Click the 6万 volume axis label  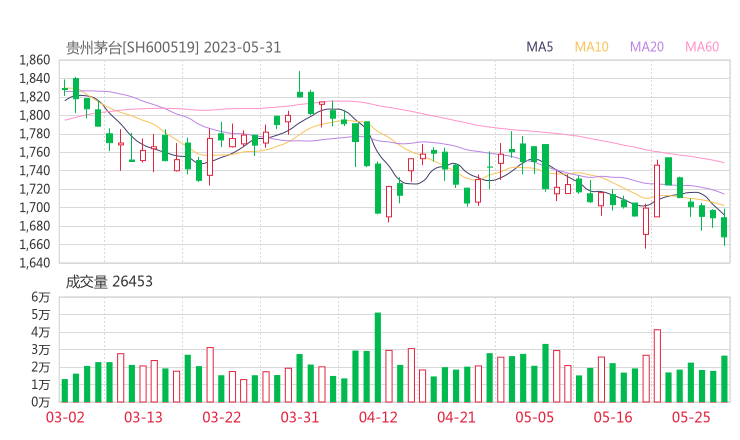click(41, 297)
